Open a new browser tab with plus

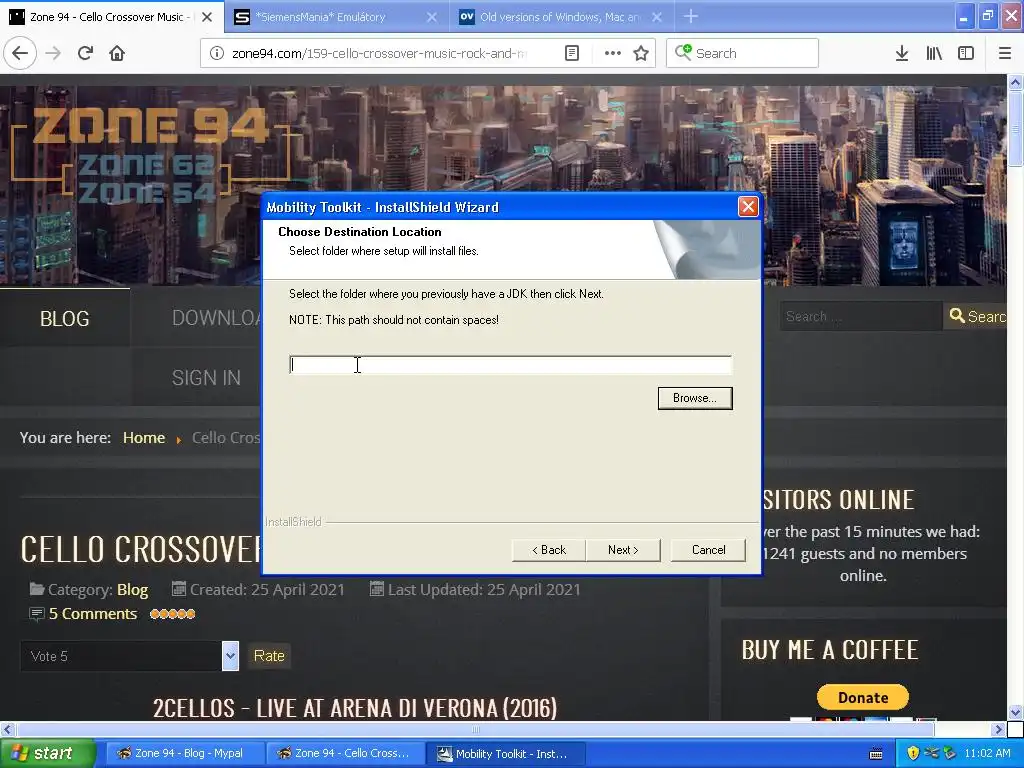pyautogui.click(x=691, y=16)
